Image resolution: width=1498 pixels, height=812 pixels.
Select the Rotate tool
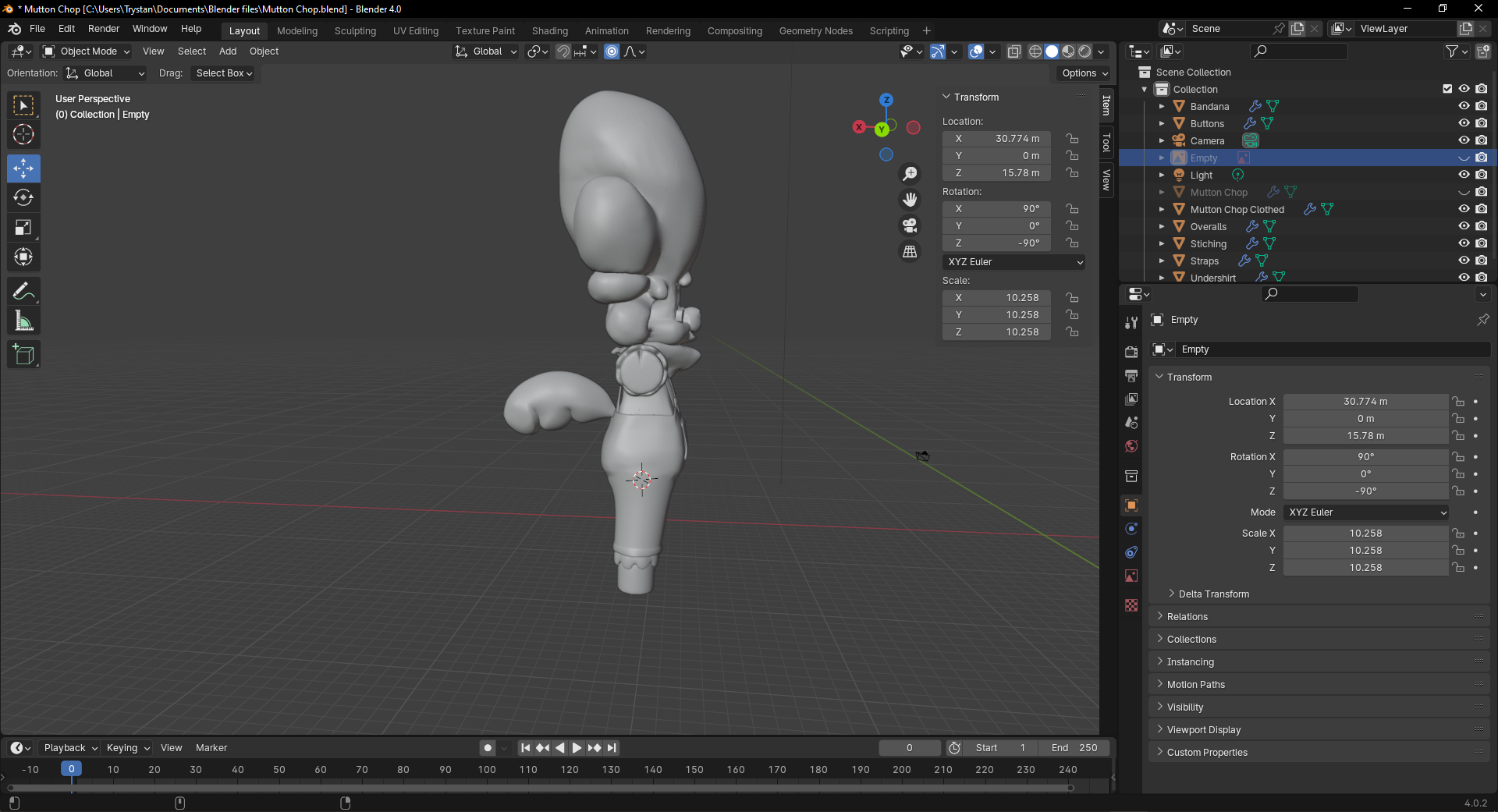point(23,198)
